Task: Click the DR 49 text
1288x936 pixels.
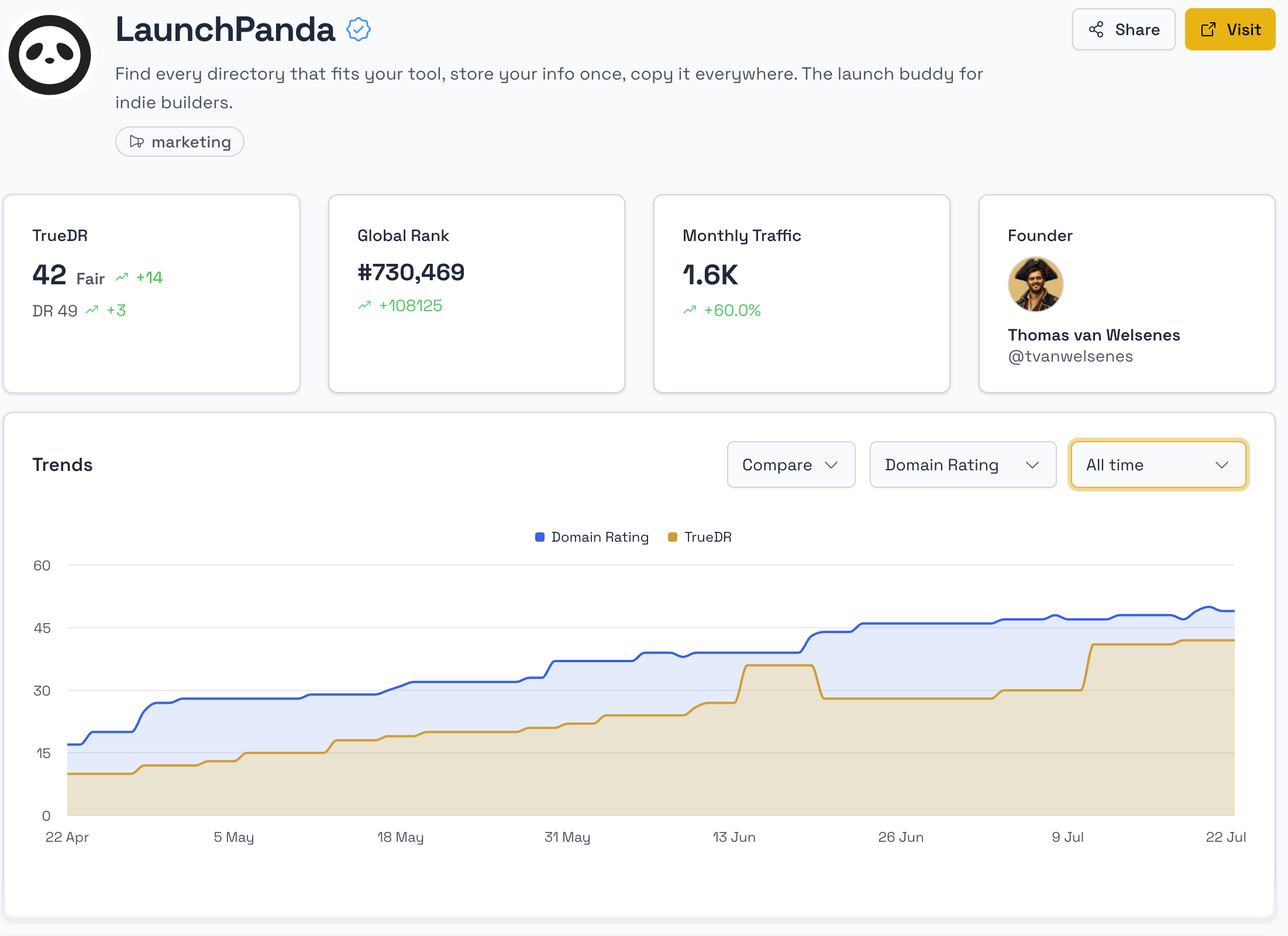Action: tap(54, 311)
